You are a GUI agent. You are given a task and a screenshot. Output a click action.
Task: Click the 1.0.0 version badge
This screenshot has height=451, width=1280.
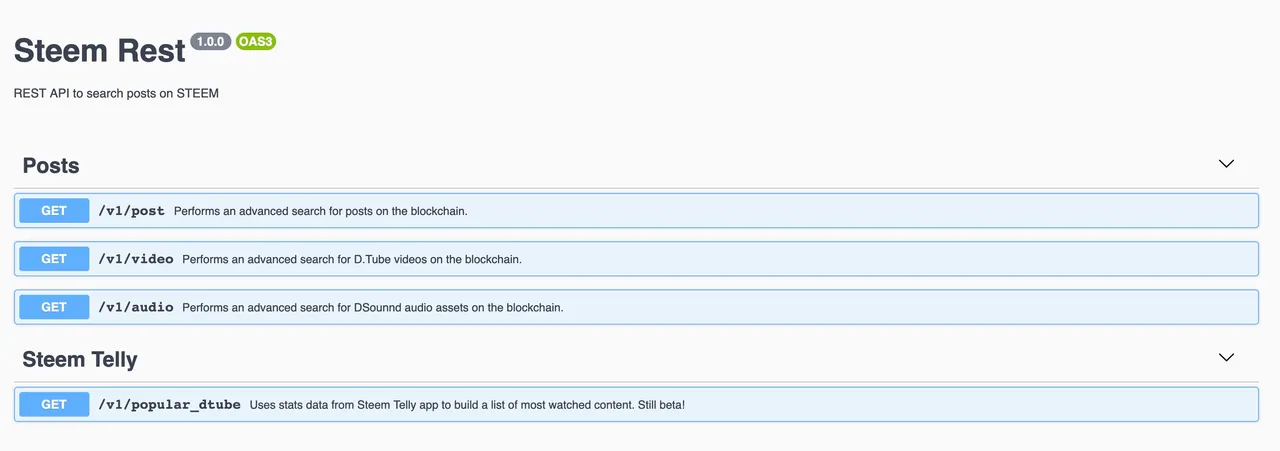pos(210,42)
